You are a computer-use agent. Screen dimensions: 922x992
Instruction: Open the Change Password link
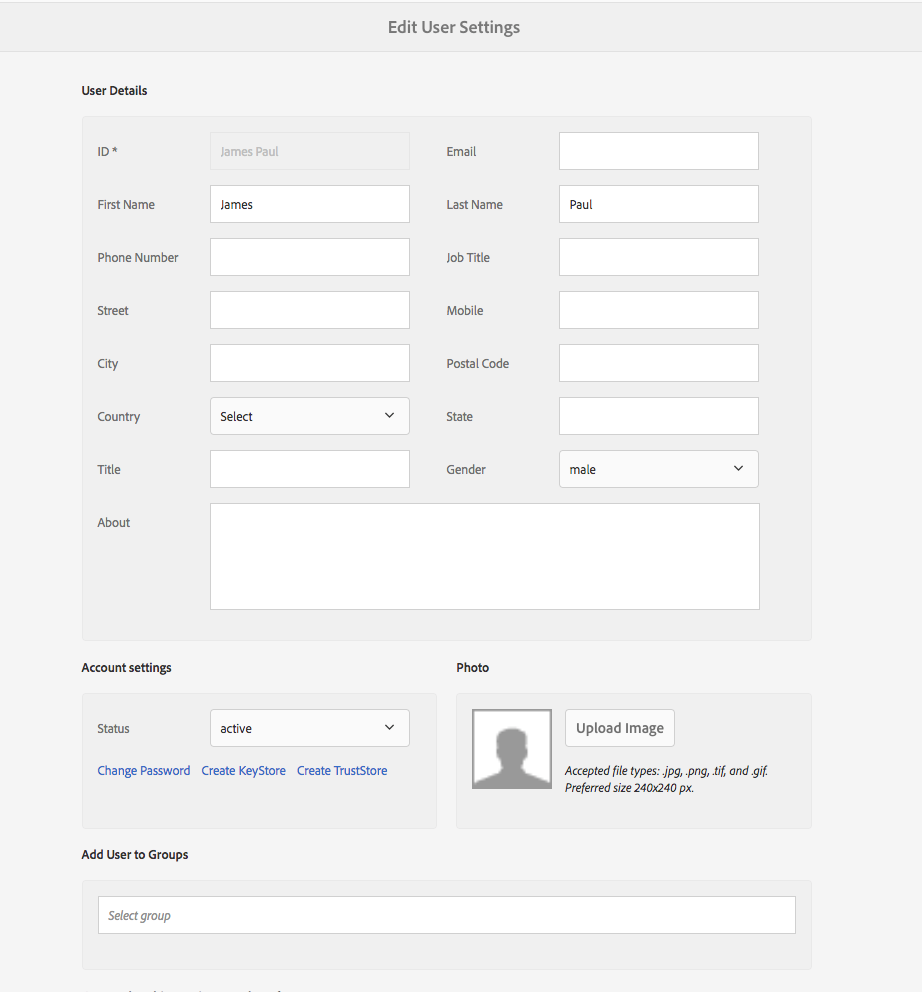click(144, 771)
